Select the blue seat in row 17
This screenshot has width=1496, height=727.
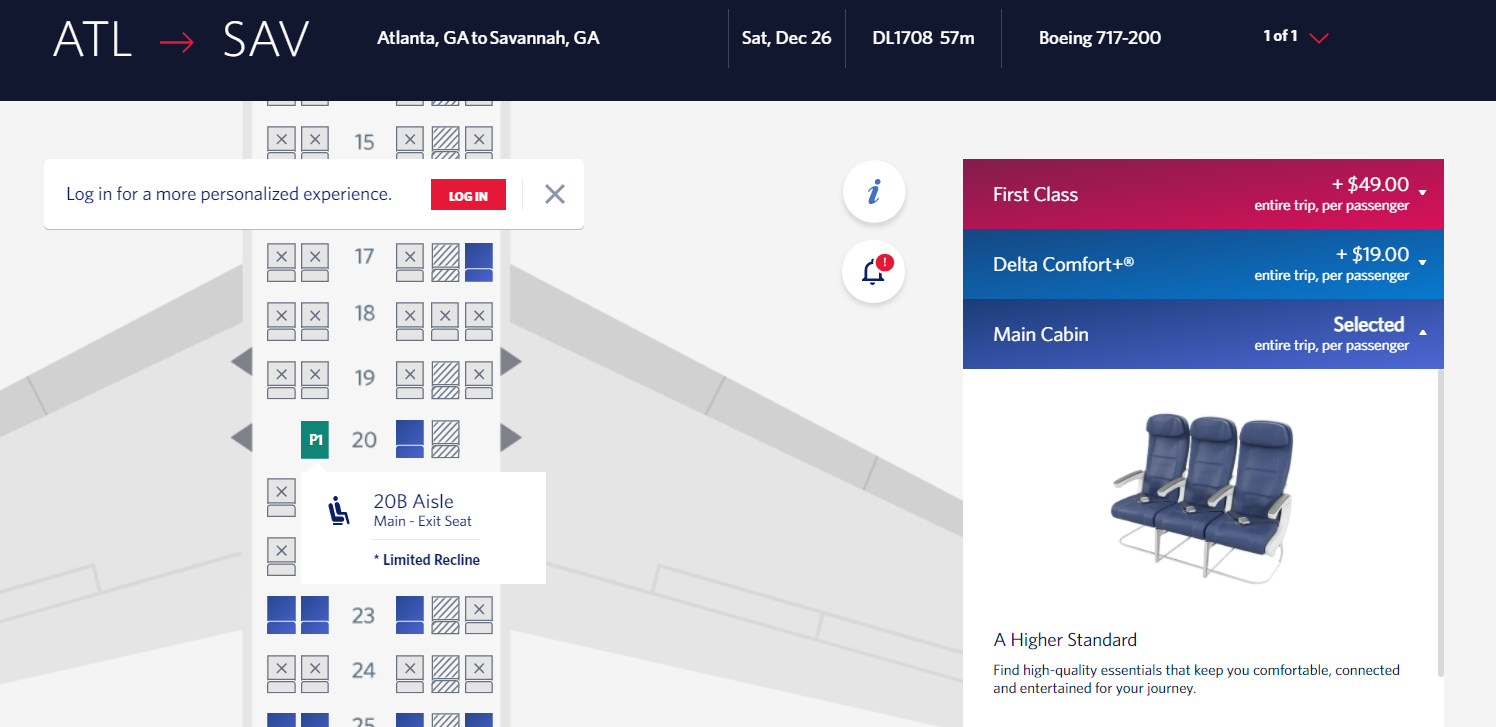pos(478,261)
